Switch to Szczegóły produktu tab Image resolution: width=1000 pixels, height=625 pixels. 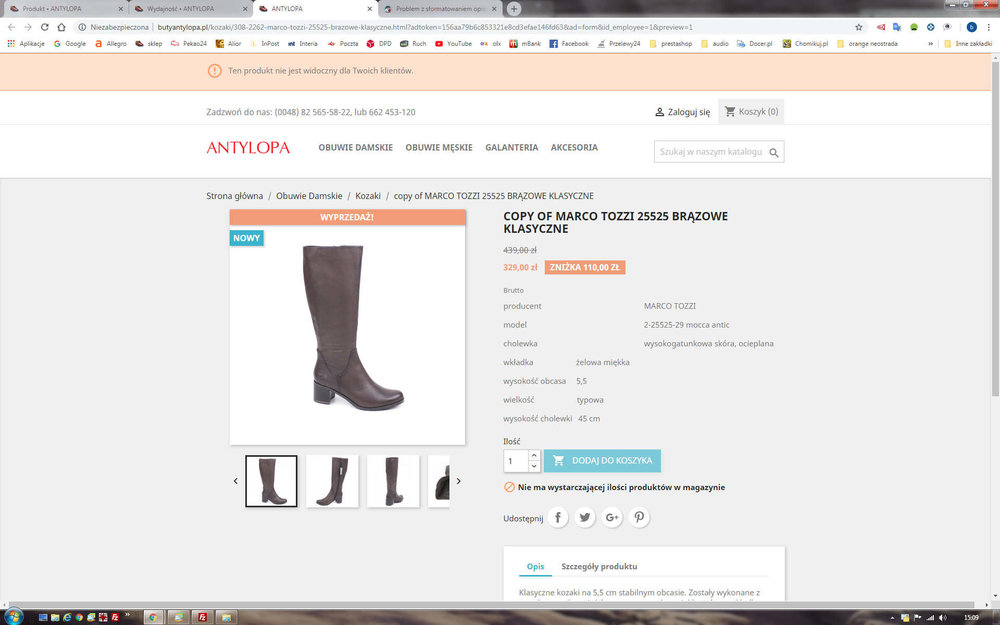tap(599, 566)
